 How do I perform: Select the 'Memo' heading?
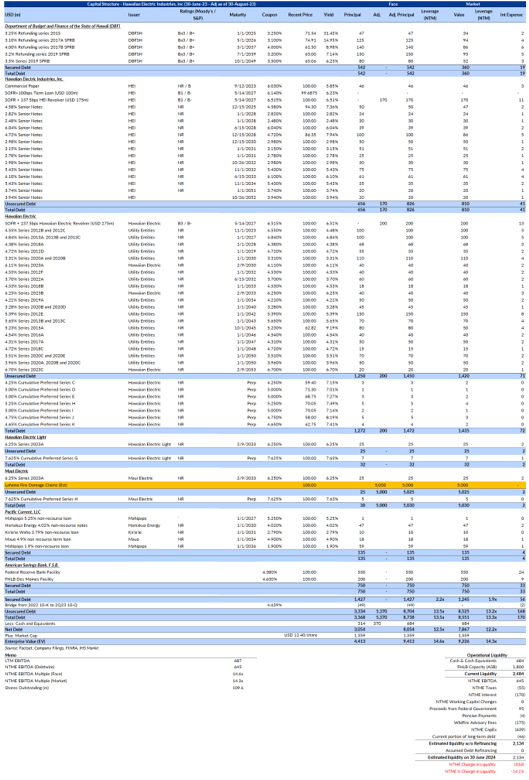10,655
